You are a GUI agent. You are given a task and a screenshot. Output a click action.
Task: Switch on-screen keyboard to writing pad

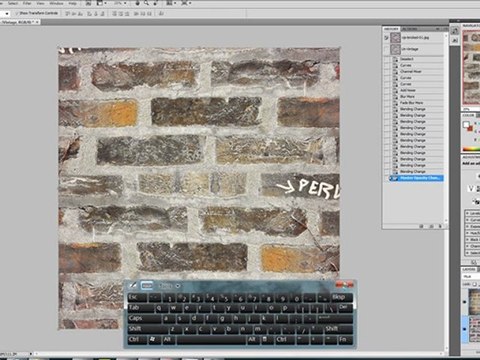[x=133, y=286]
